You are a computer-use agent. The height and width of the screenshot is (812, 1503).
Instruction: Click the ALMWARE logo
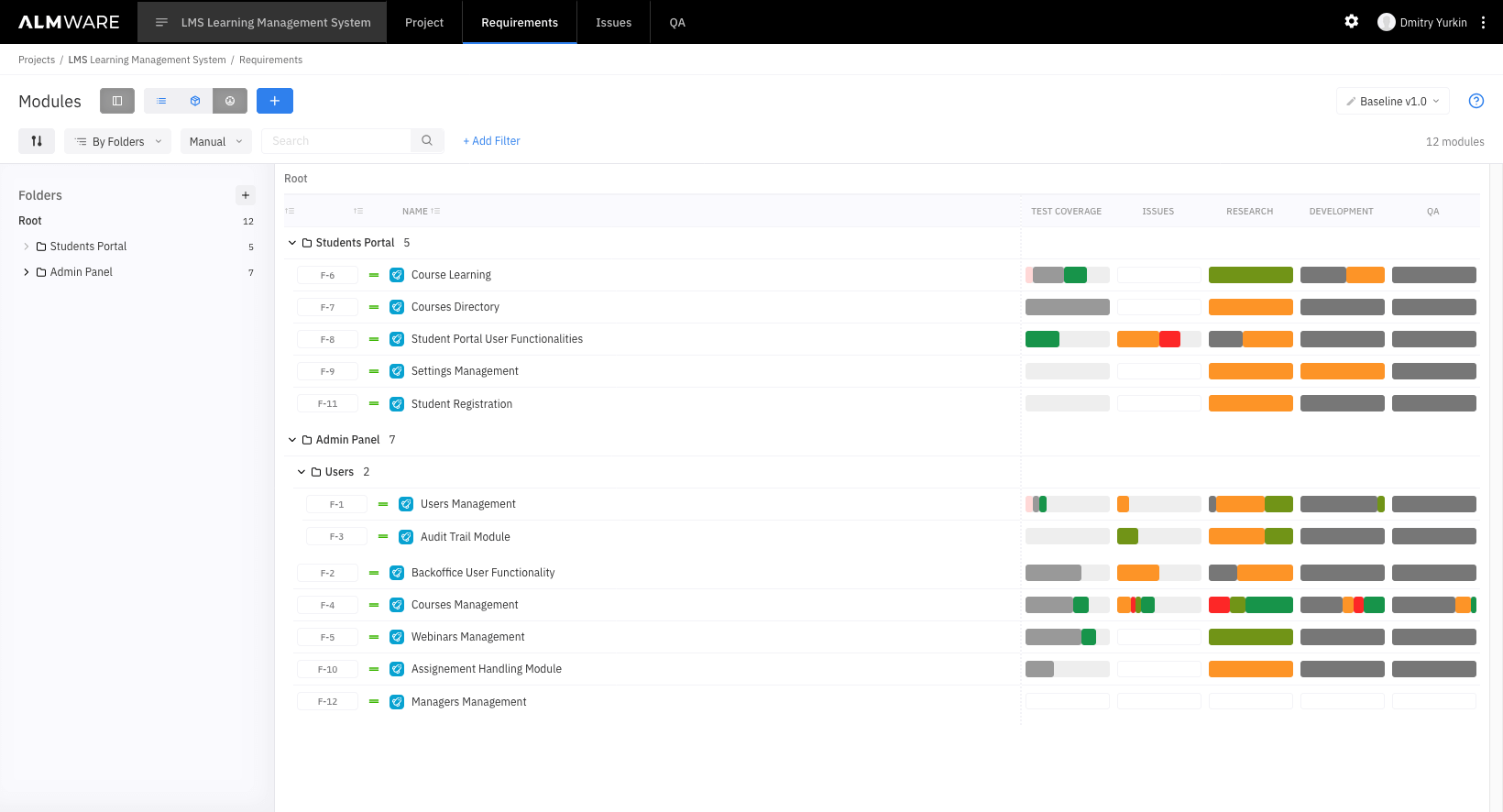(69, 22)
